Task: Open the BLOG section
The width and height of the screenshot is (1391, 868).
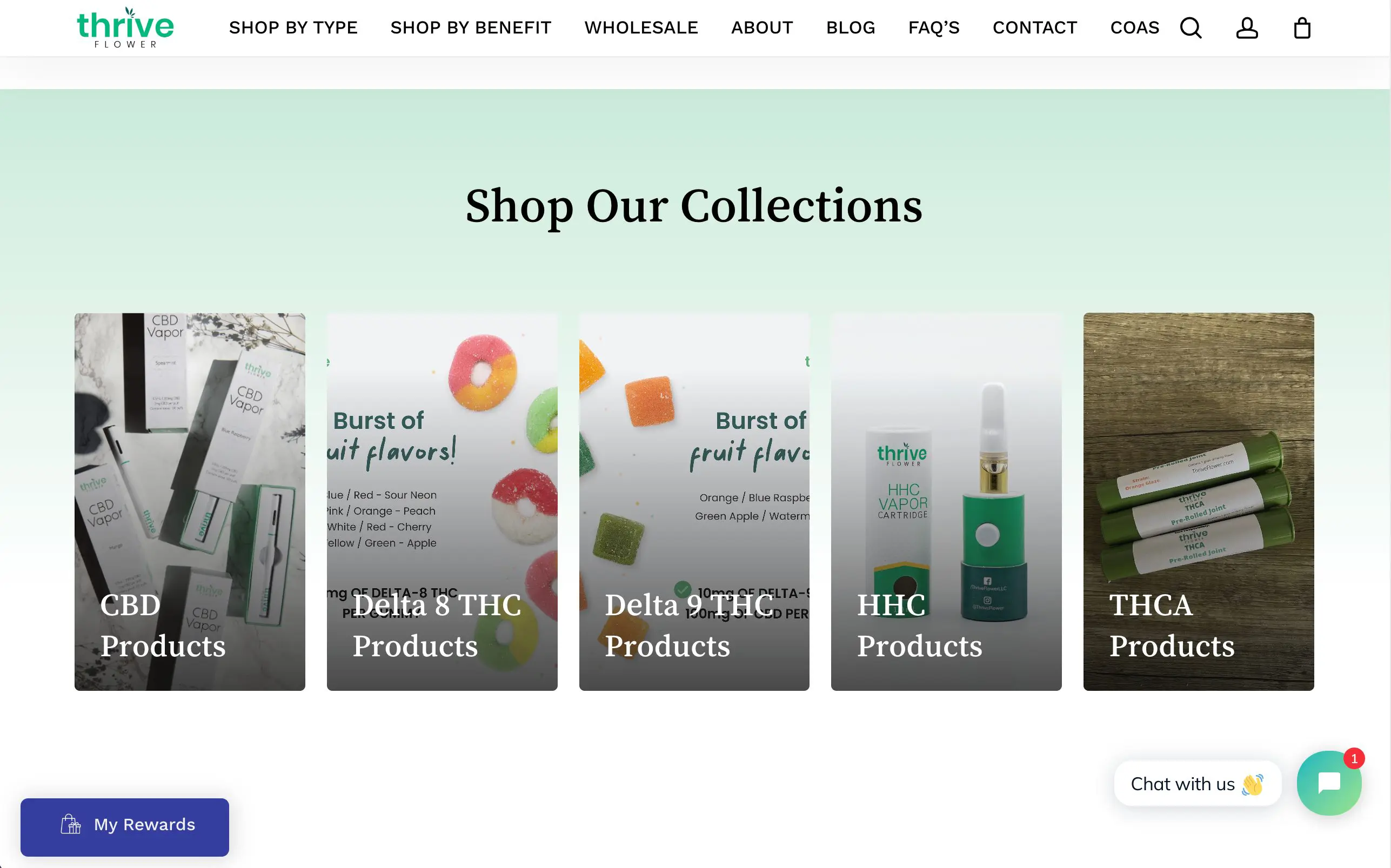Action: pos(851,28)
